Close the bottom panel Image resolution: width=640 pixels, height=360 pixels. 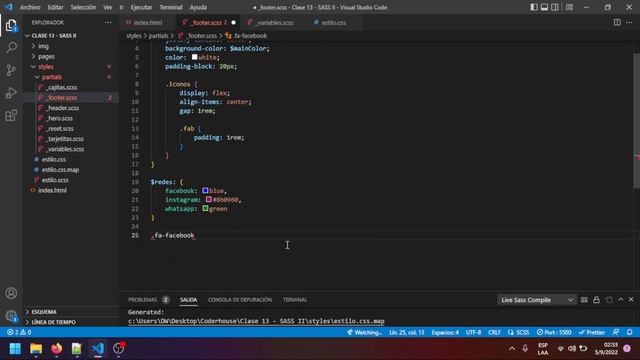pos(631,300)
